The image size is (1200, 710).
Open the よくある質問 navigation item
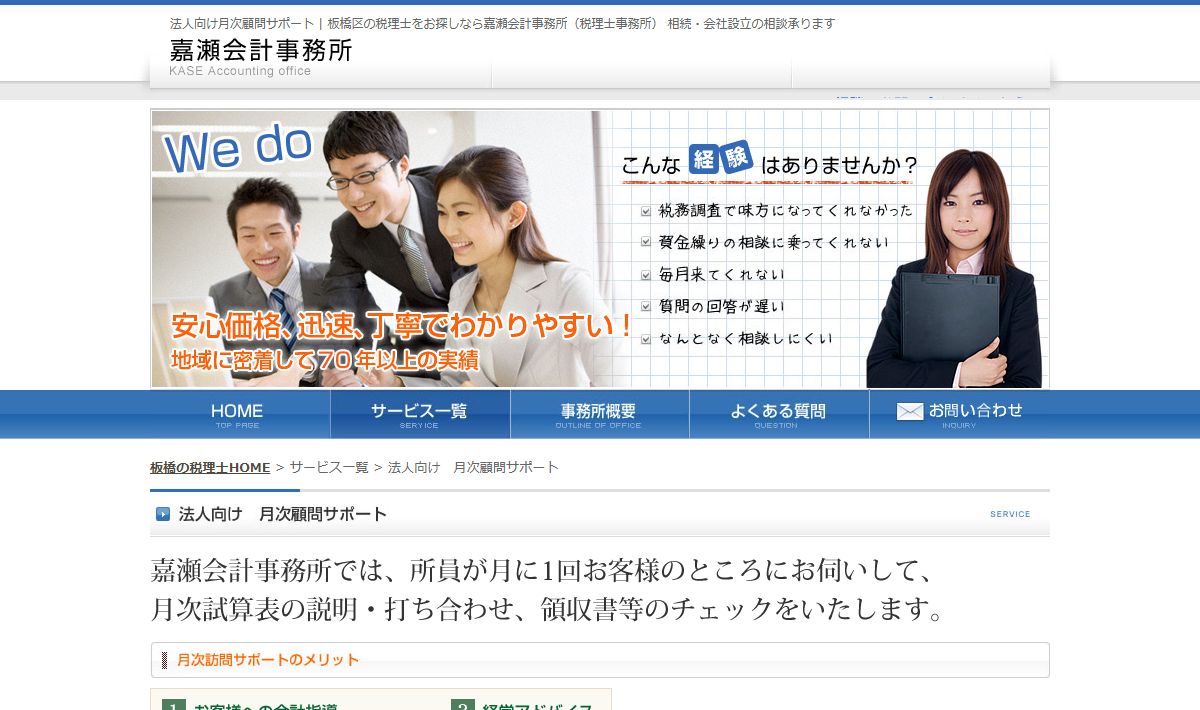click(x=778, y=414)
